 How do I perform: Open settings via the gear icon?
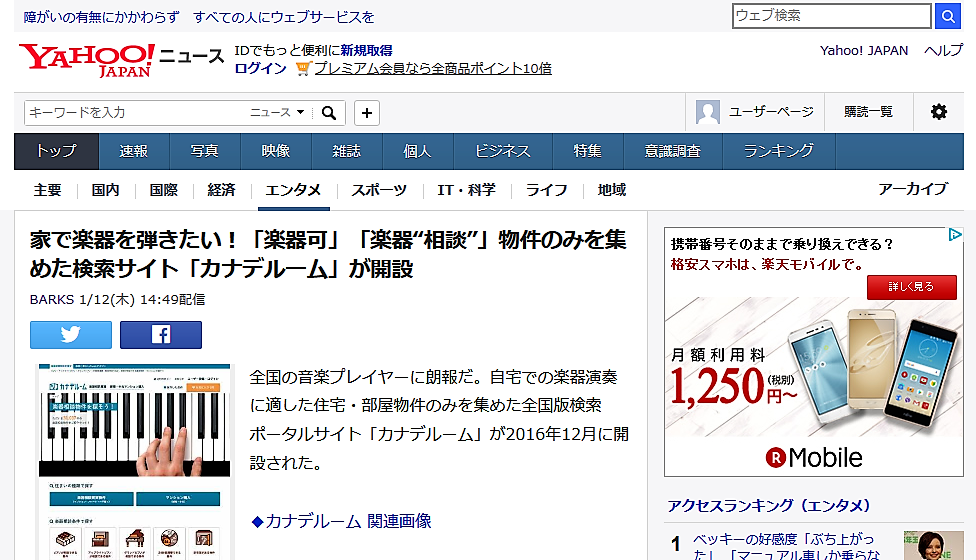pos(938,112)
